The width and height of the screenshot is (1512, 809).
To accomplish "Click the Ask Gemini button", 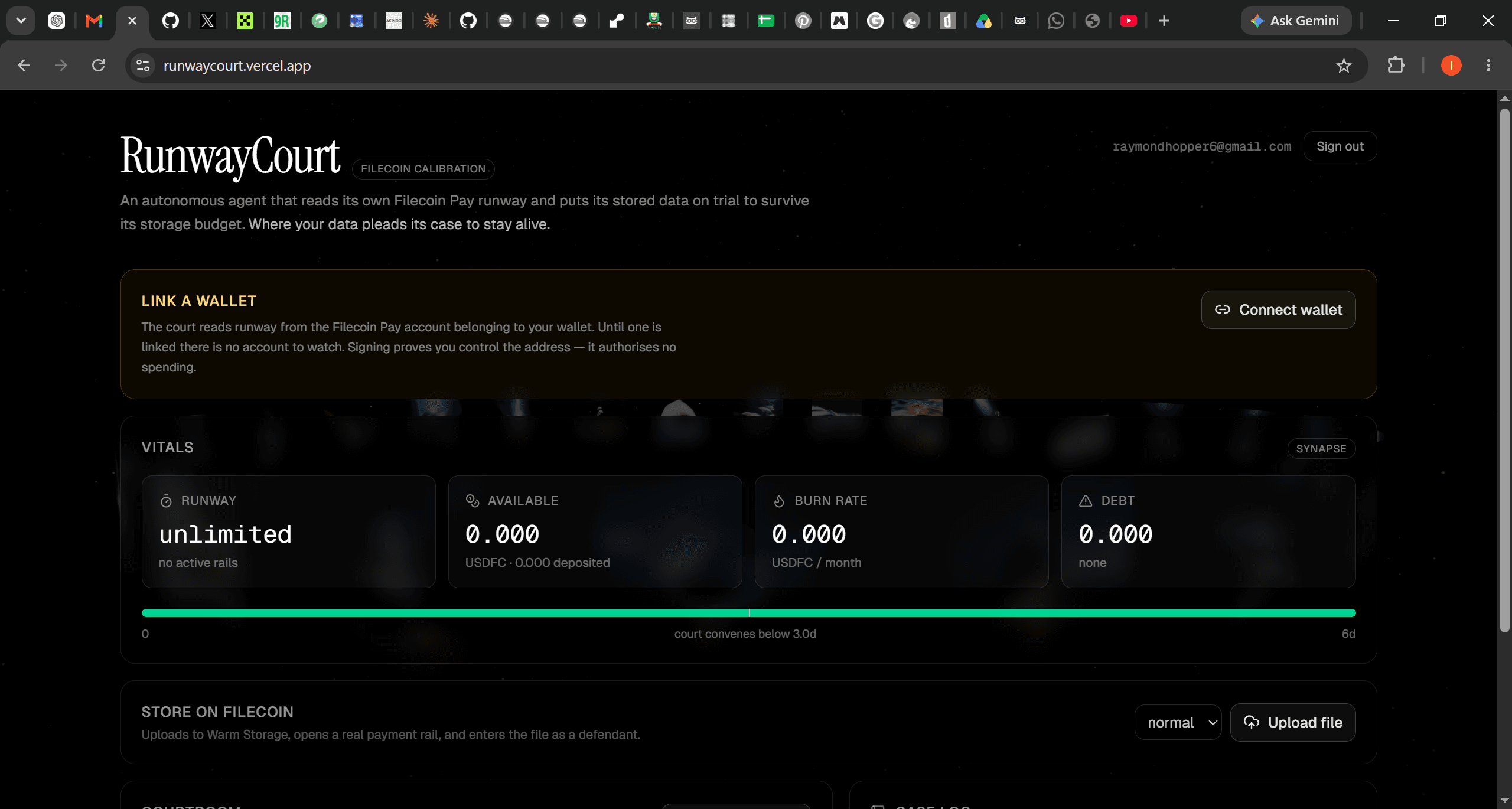I will coord(1296,21).
